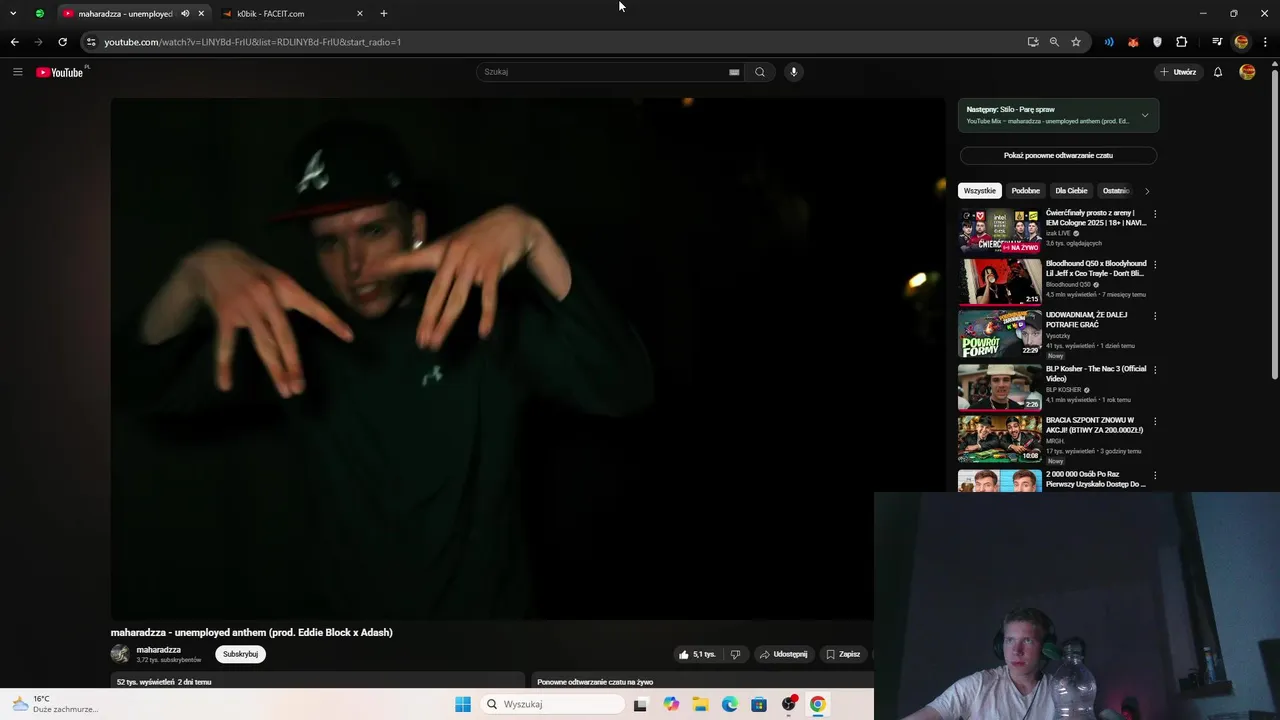Image resolution: width=1280 pixels, height=720 pixels.
Task: View site information icon in address bar
Action: click(x=90, y=42)
